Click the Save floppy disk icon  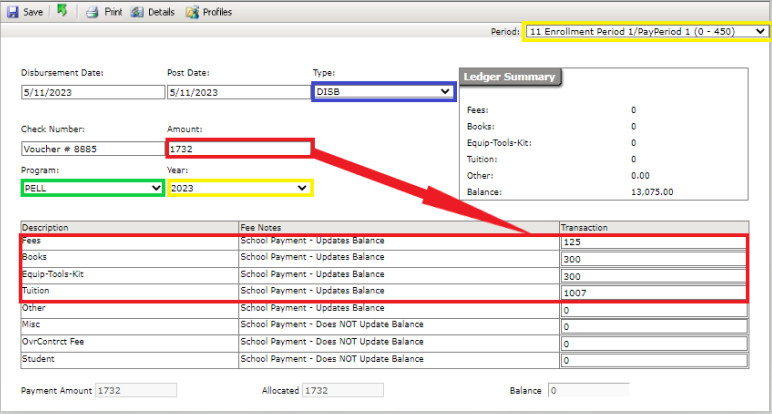[x=12, y=12]
